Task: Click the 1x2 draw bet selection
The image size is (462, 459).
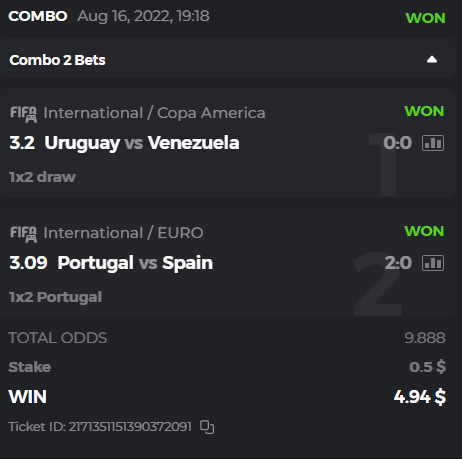Action: click(42, 177)
